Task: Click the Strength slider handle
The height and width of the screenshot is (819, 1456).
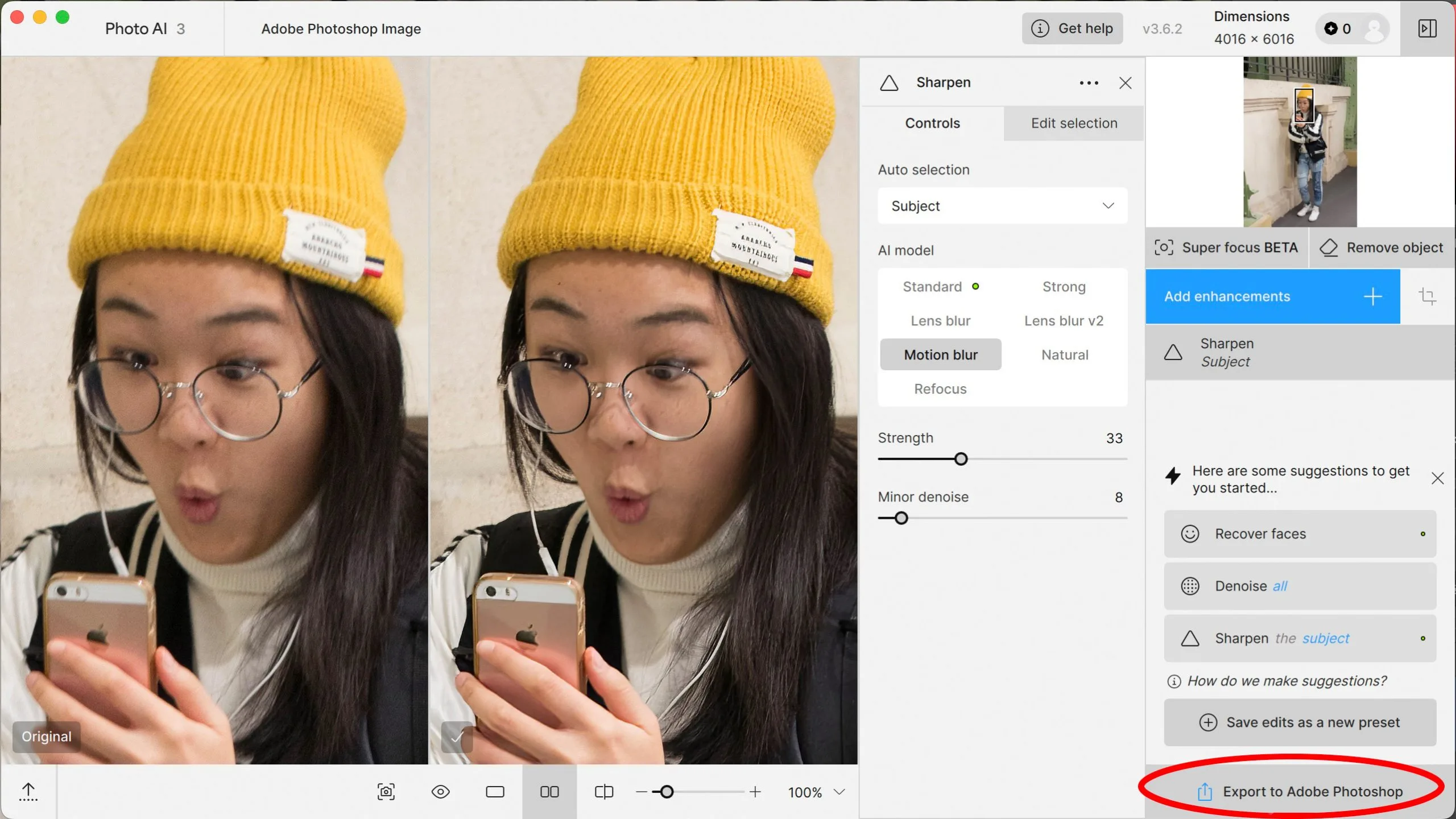Action: [961, 459]
